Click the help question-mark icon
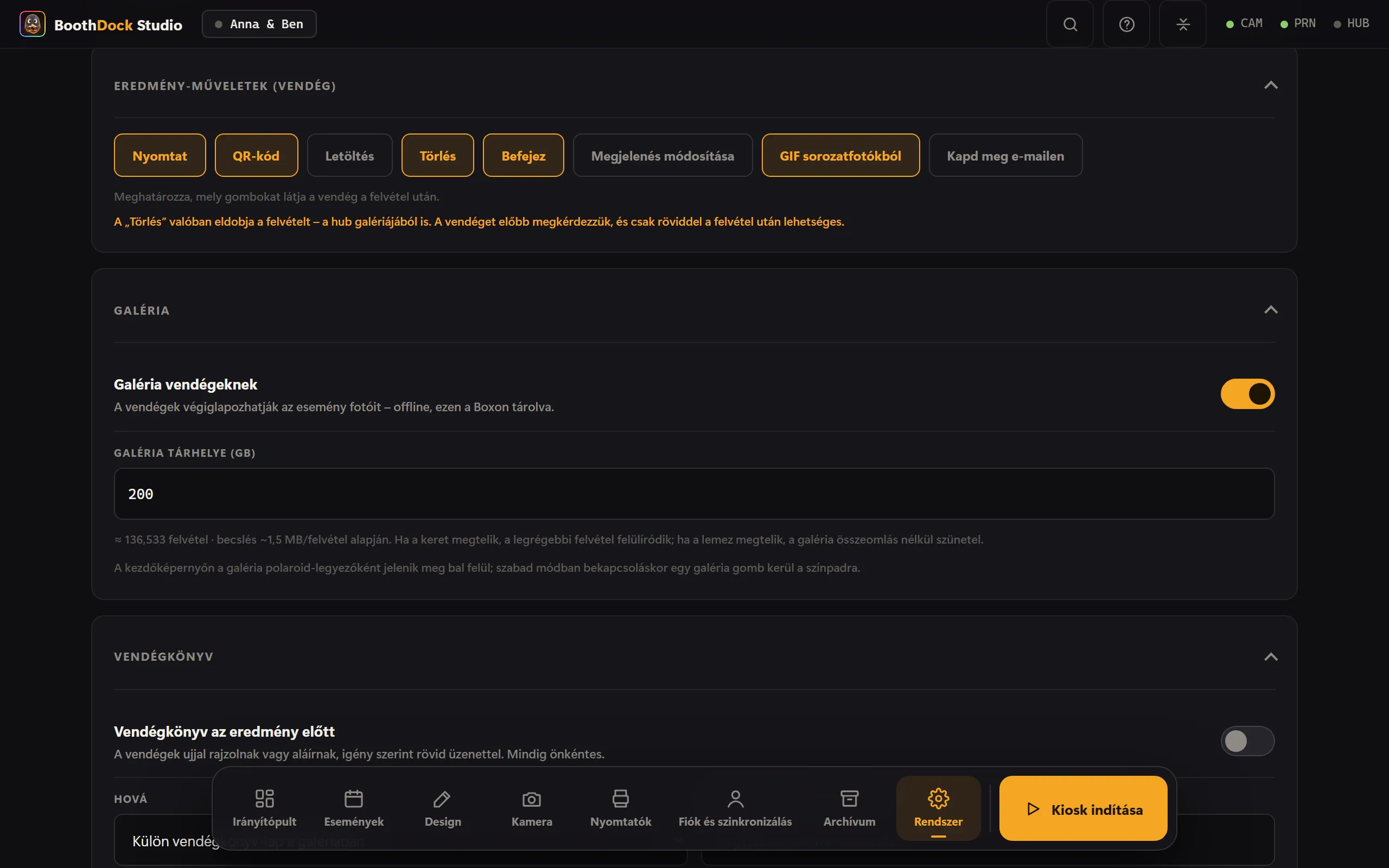Screen dimensions: 1389x868 tap(1126, 24)
